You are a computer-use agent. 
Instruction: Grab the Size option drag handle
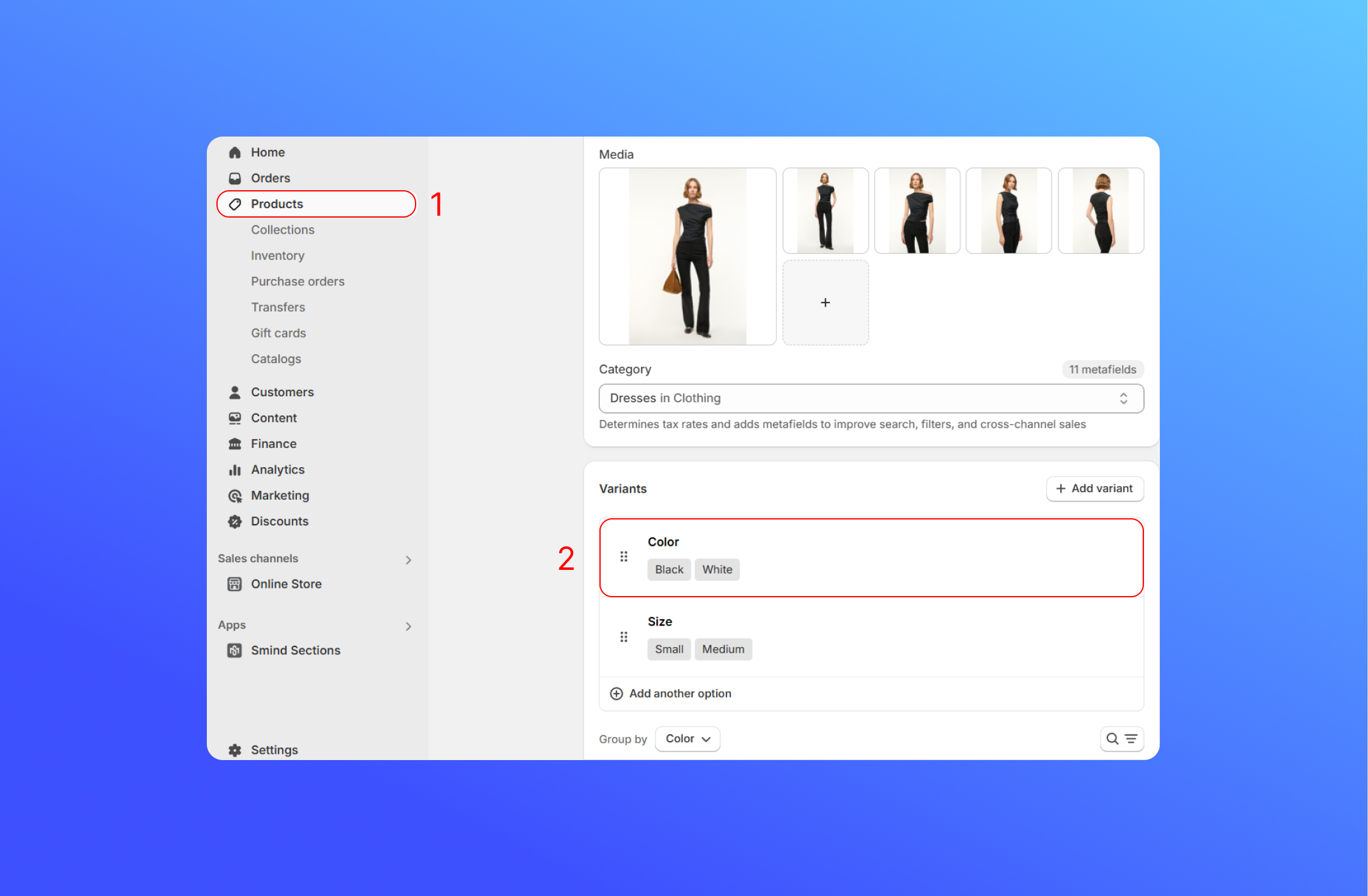click(624, 637)
